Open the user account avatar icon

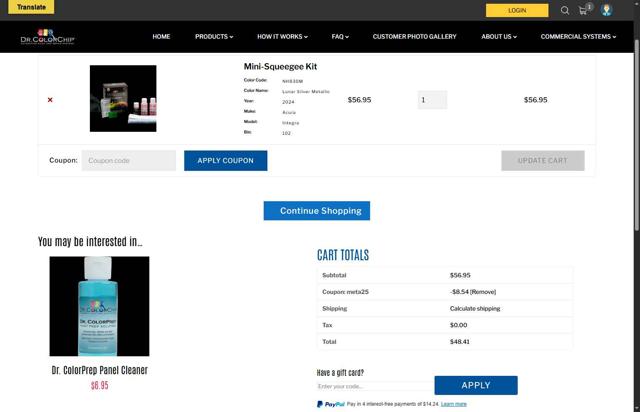click(606, 10)
